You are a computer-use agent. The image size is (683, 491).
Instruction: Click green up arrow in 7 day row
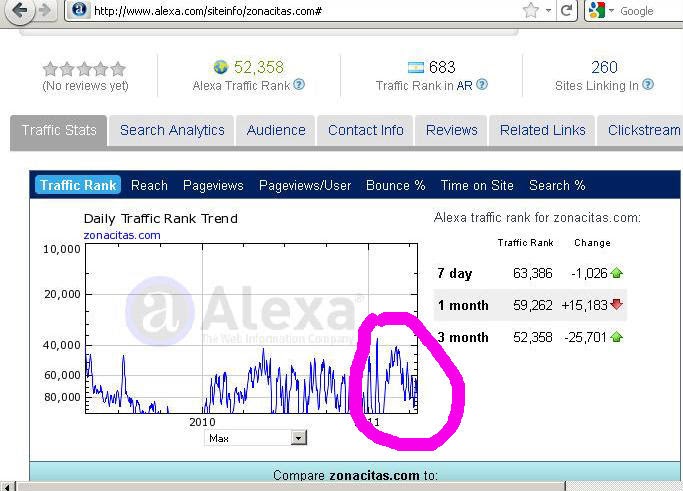tap(616, 273)
